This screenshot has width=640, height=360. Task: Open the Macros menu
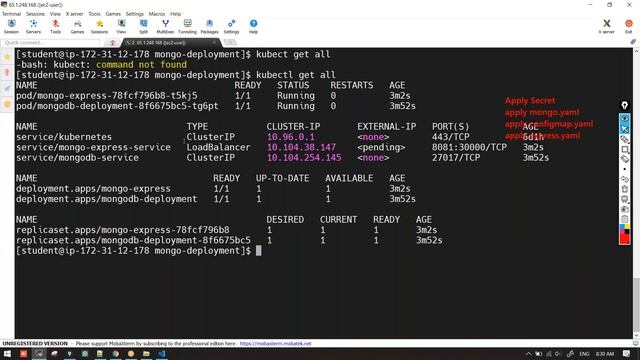pyautogui.click(x=157, y=14)
